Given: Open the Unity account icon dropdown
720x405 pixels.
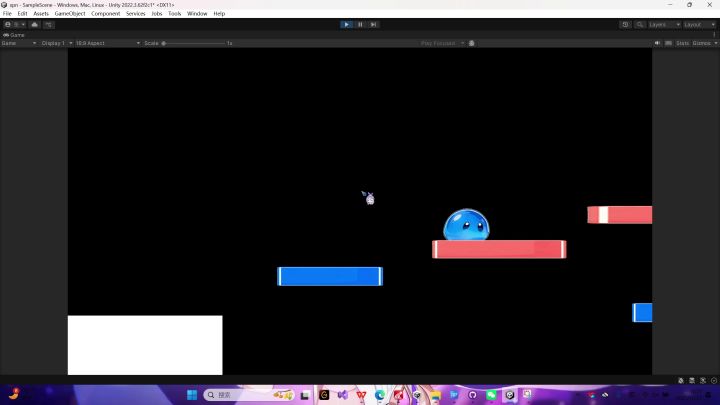Looking at the screenshot, I should pos(14,24).
